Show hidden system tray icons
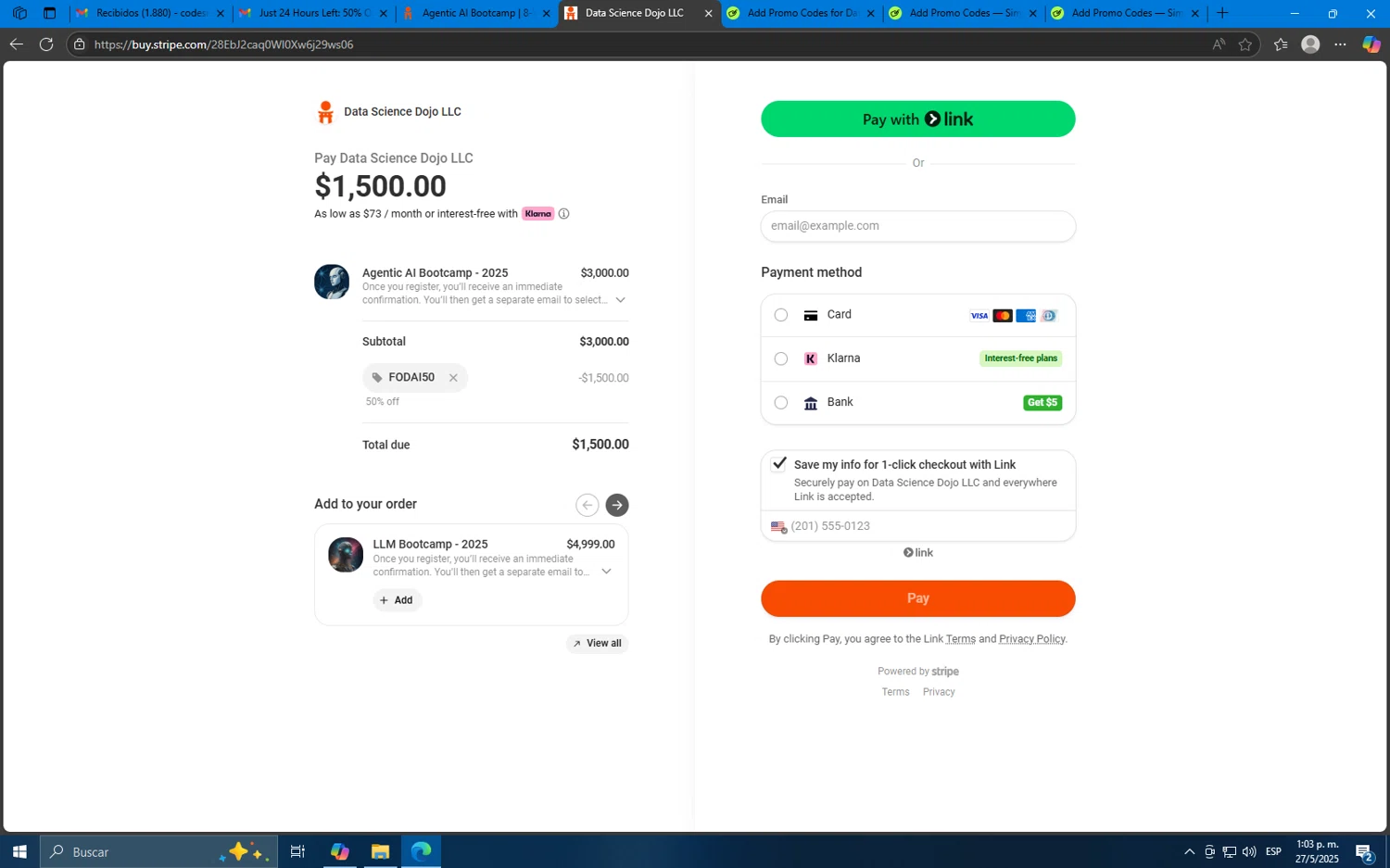 (1190, 852)
